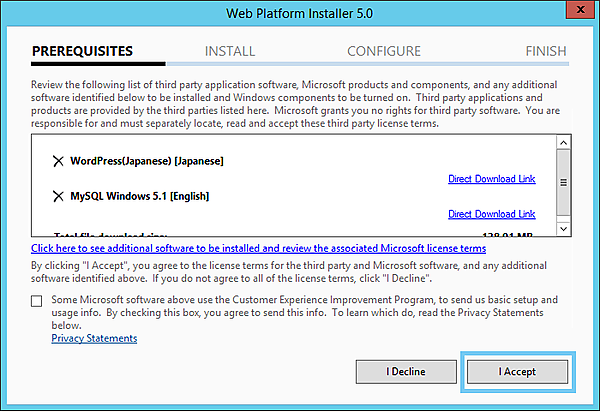Open WordPress Direct Download Link
Image resolution: width=600 pixels, height=412 pixels.
491,179
